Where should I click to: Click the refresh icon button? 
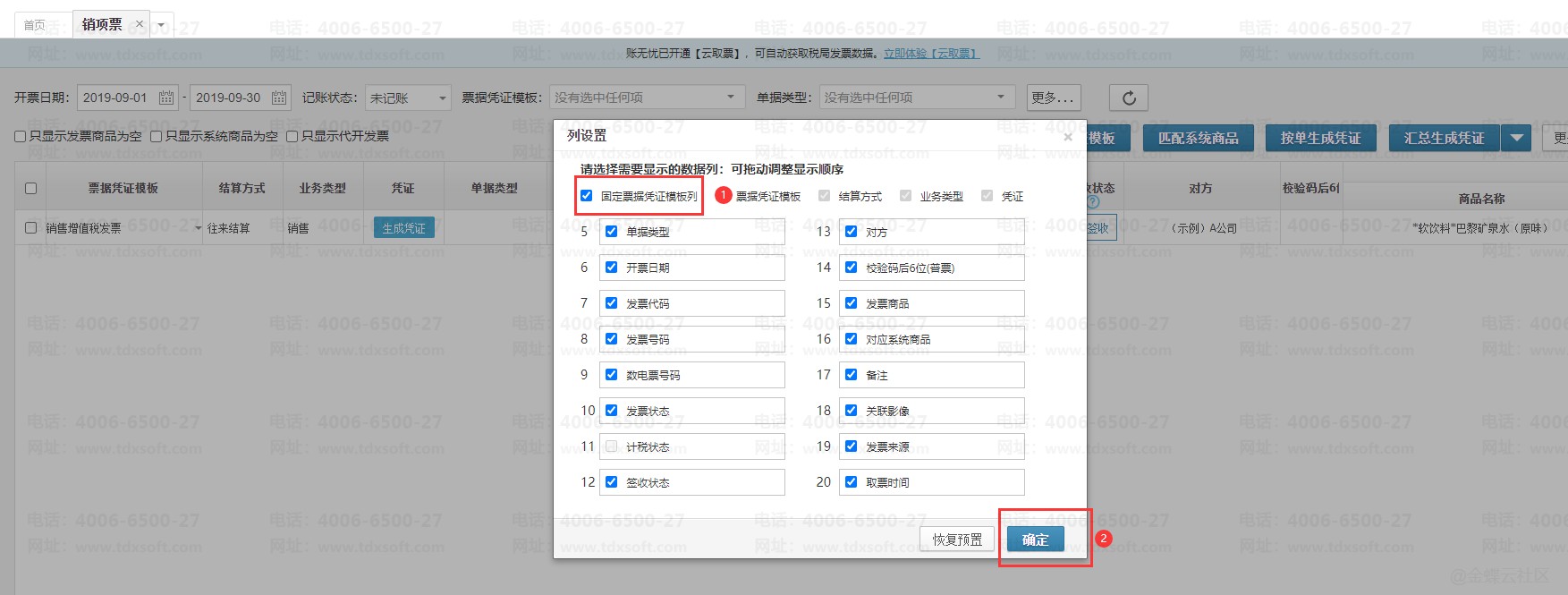[1129, 98]
